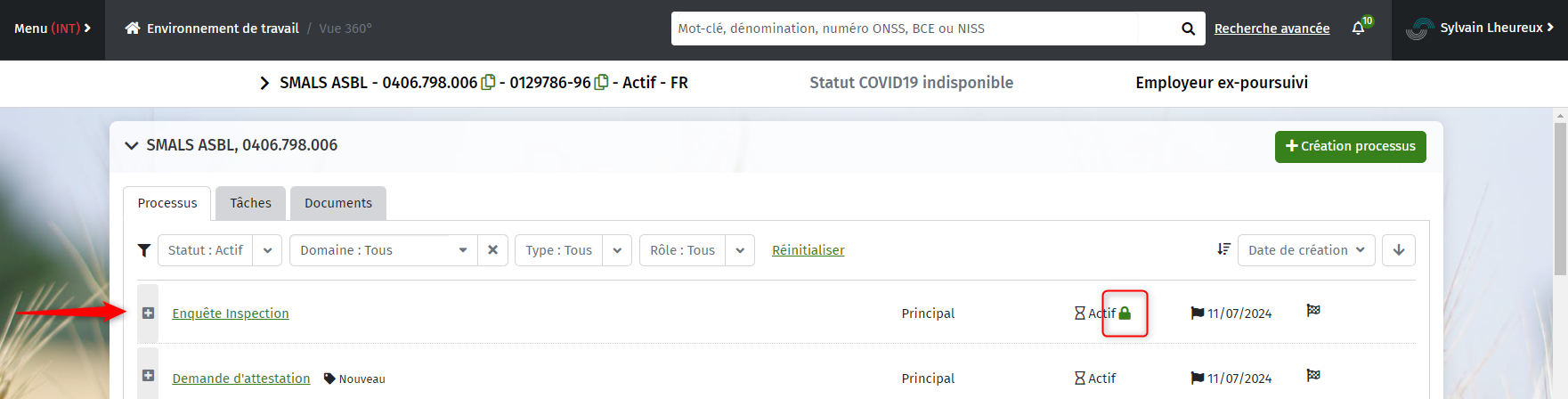
Task: Click the search magnifier icon
Action: pos(1188,28)
